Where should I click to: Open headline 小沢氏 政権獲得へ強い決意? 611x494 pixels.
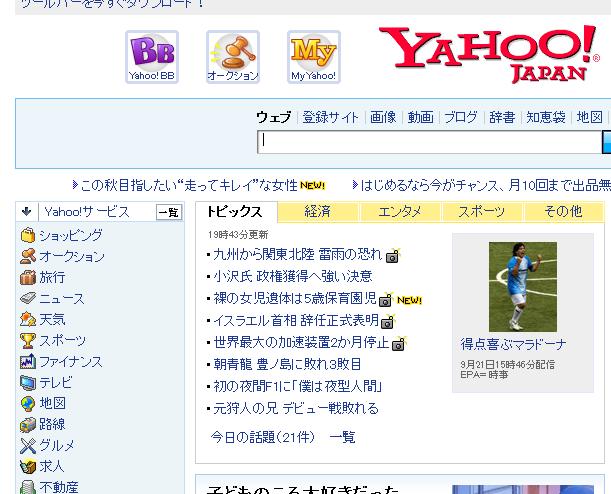pos(293,276)
